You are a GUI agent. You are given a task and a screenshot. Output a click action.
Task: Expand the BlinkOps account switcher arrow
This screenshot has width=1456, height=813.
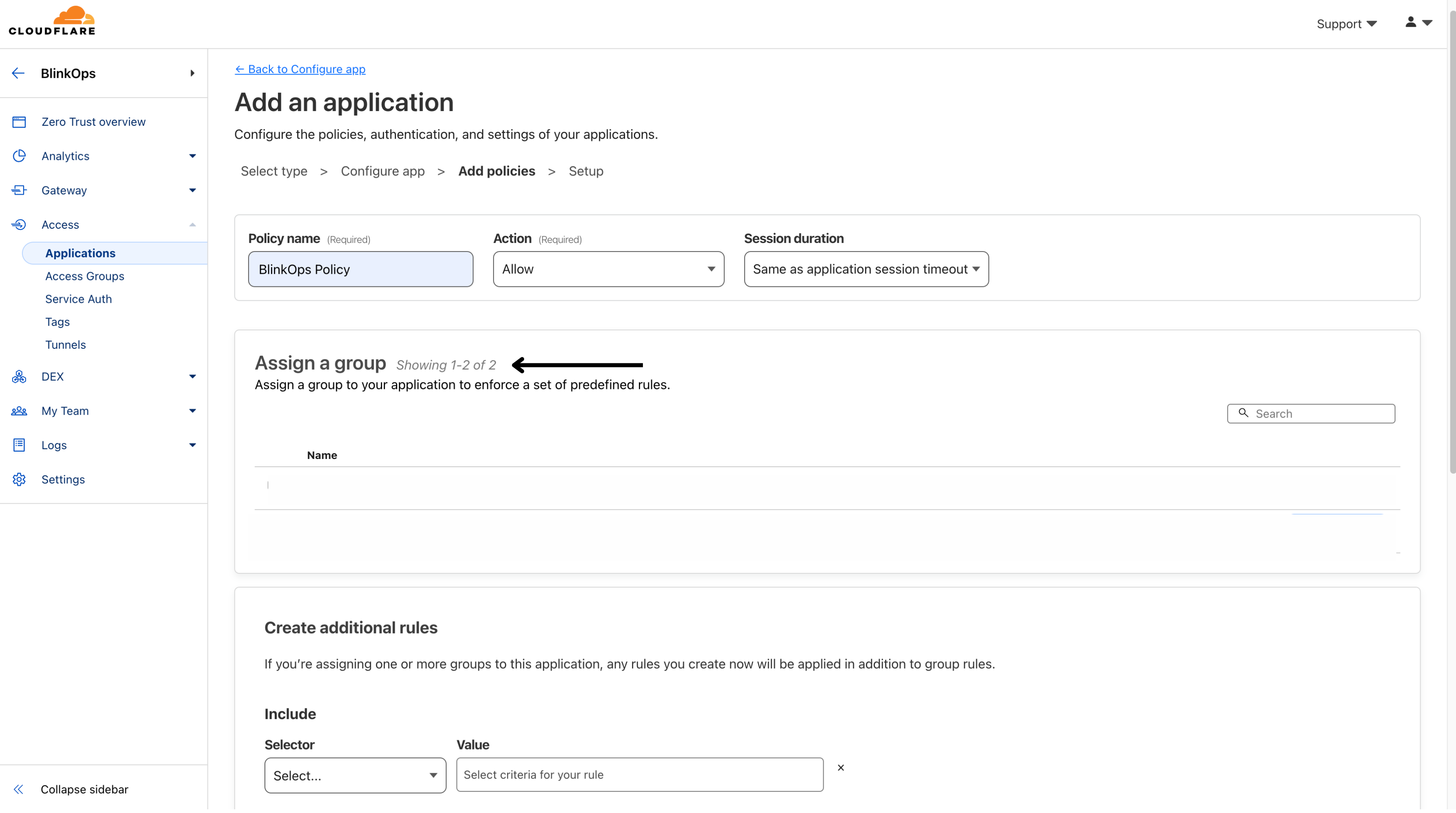coord(192,74)
